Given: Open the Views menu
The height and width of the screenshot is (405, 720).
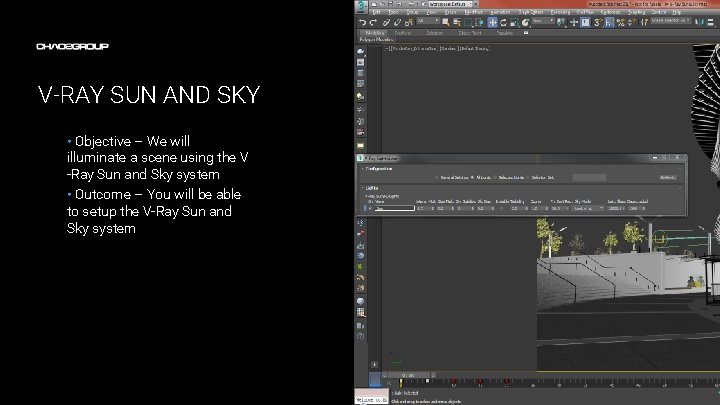Looking at the screenshot, I should pyautogui.click(x=431, y=12).
